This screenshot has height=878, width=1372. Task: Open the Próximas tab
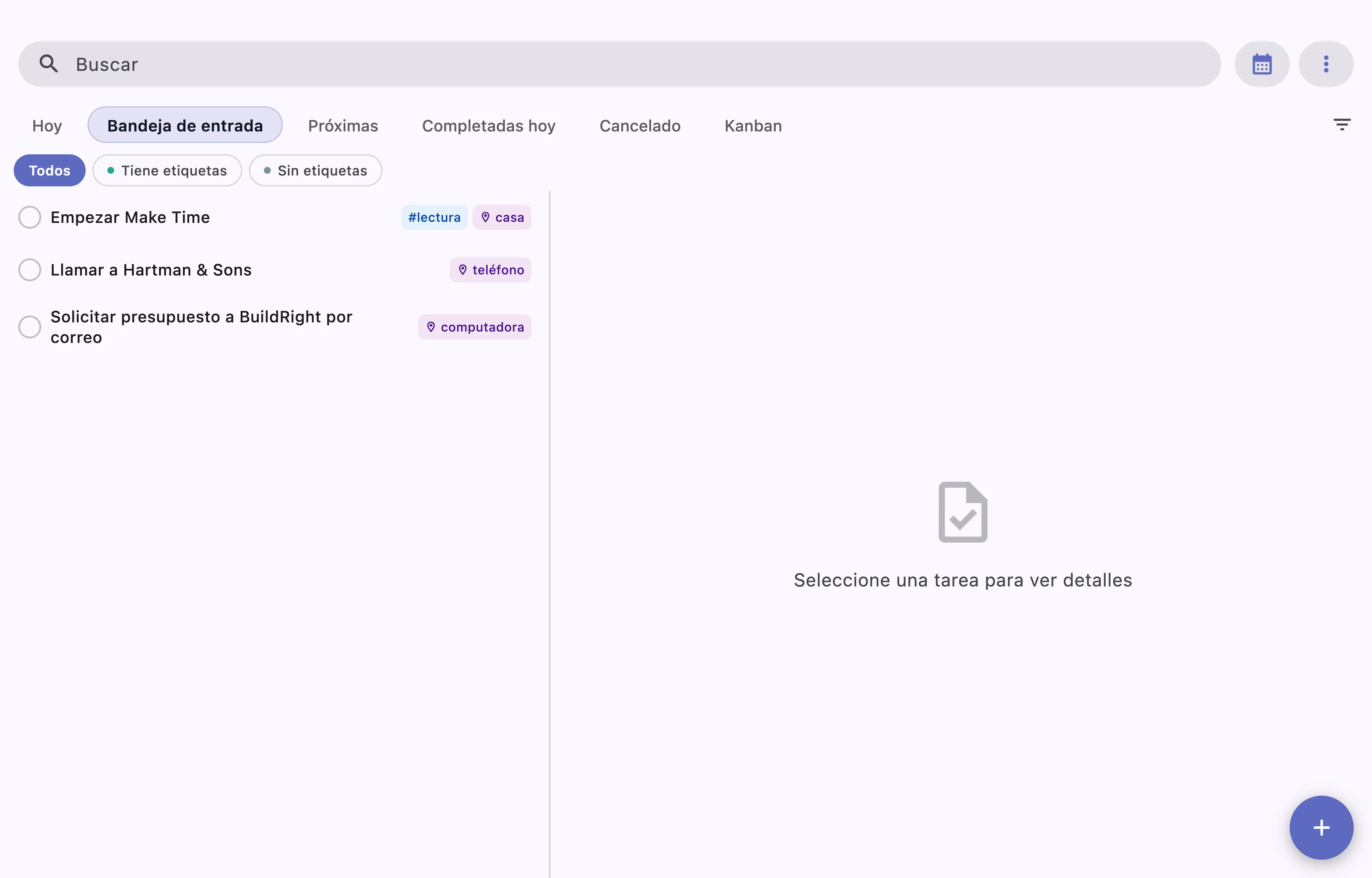point(343,125)
